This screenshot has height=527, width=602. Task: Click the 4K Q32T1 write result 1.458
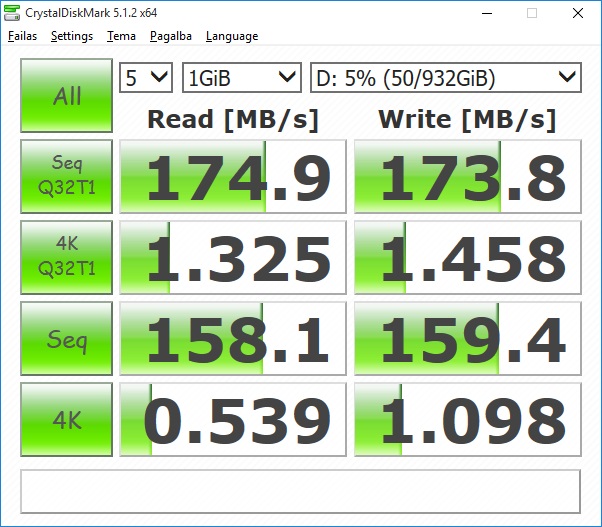[468, 258]
